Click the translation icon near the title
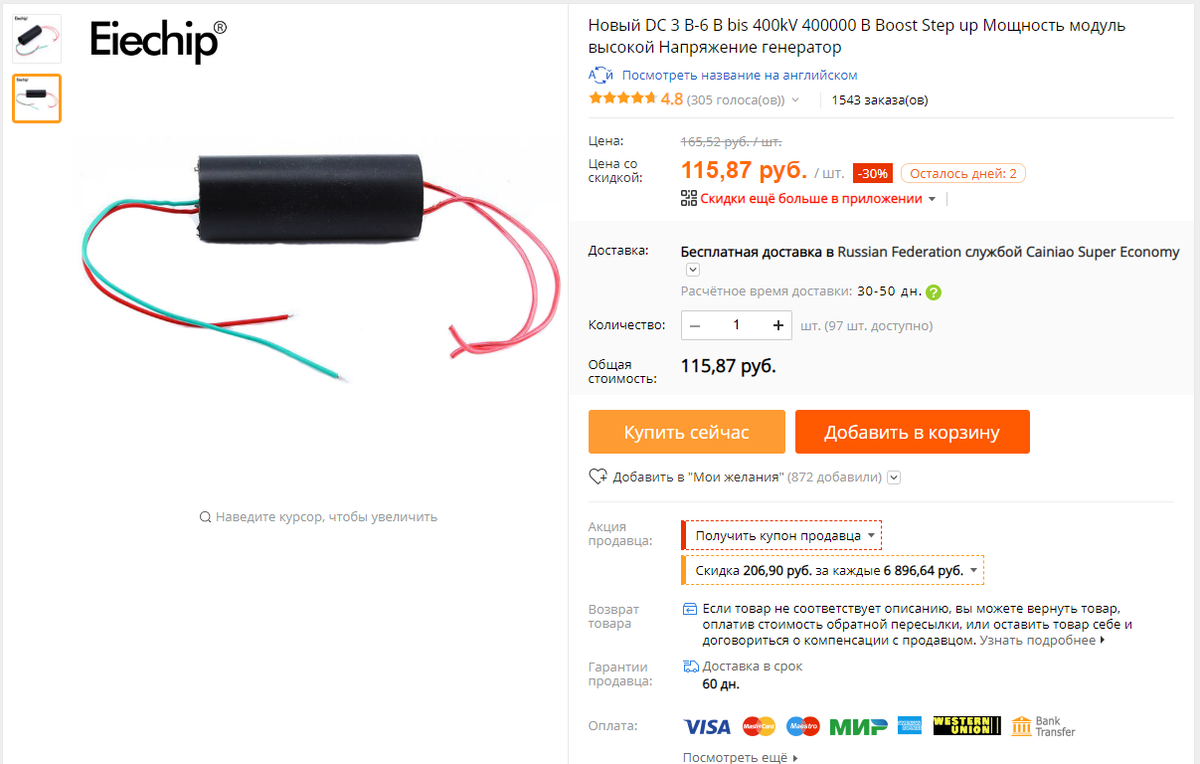The width and height of the screenshot is (1200, 764). [x=600, y=75]
